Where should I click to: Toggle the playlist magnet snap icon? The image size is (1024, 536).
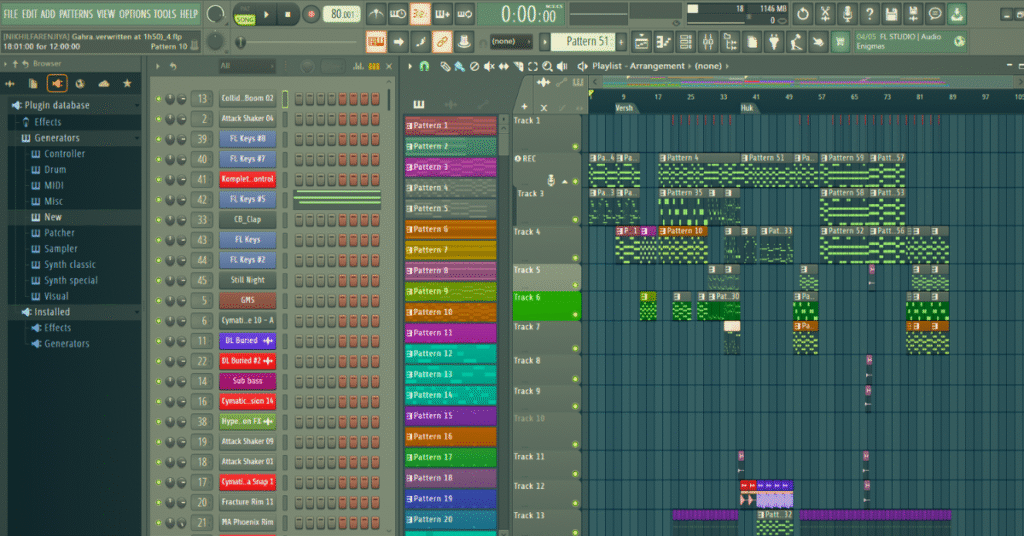pyautogui.click(x=424, y=66)
